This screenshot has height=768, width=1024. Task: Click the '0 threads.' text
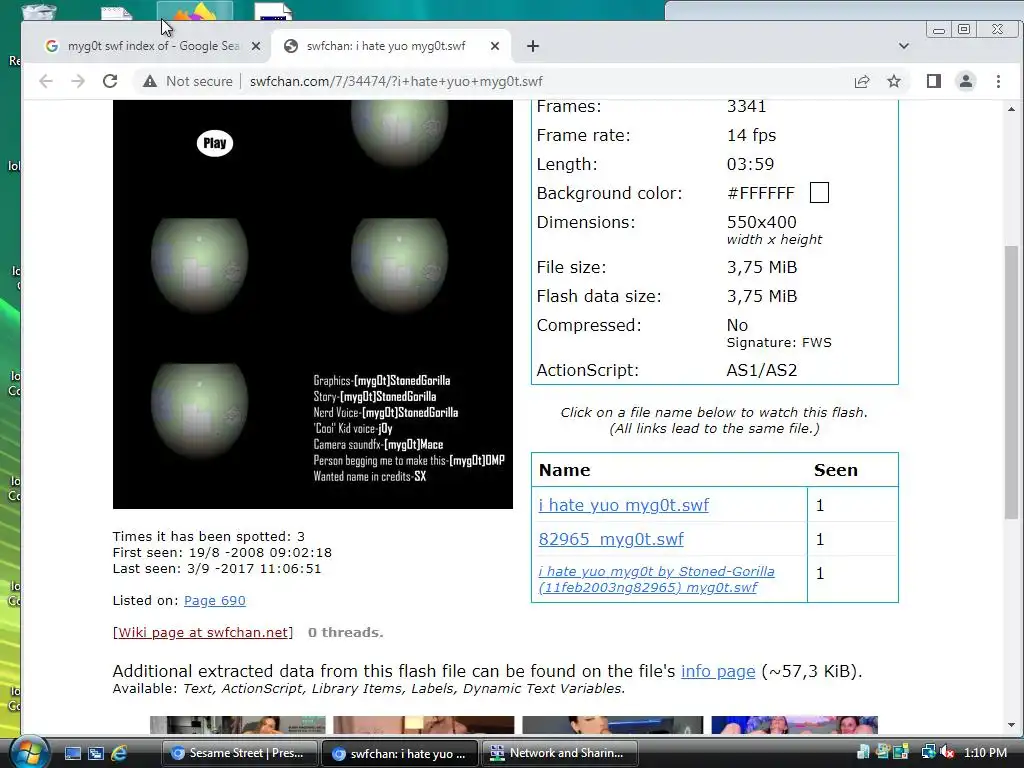pyautogui.click(x=345, y=632)
